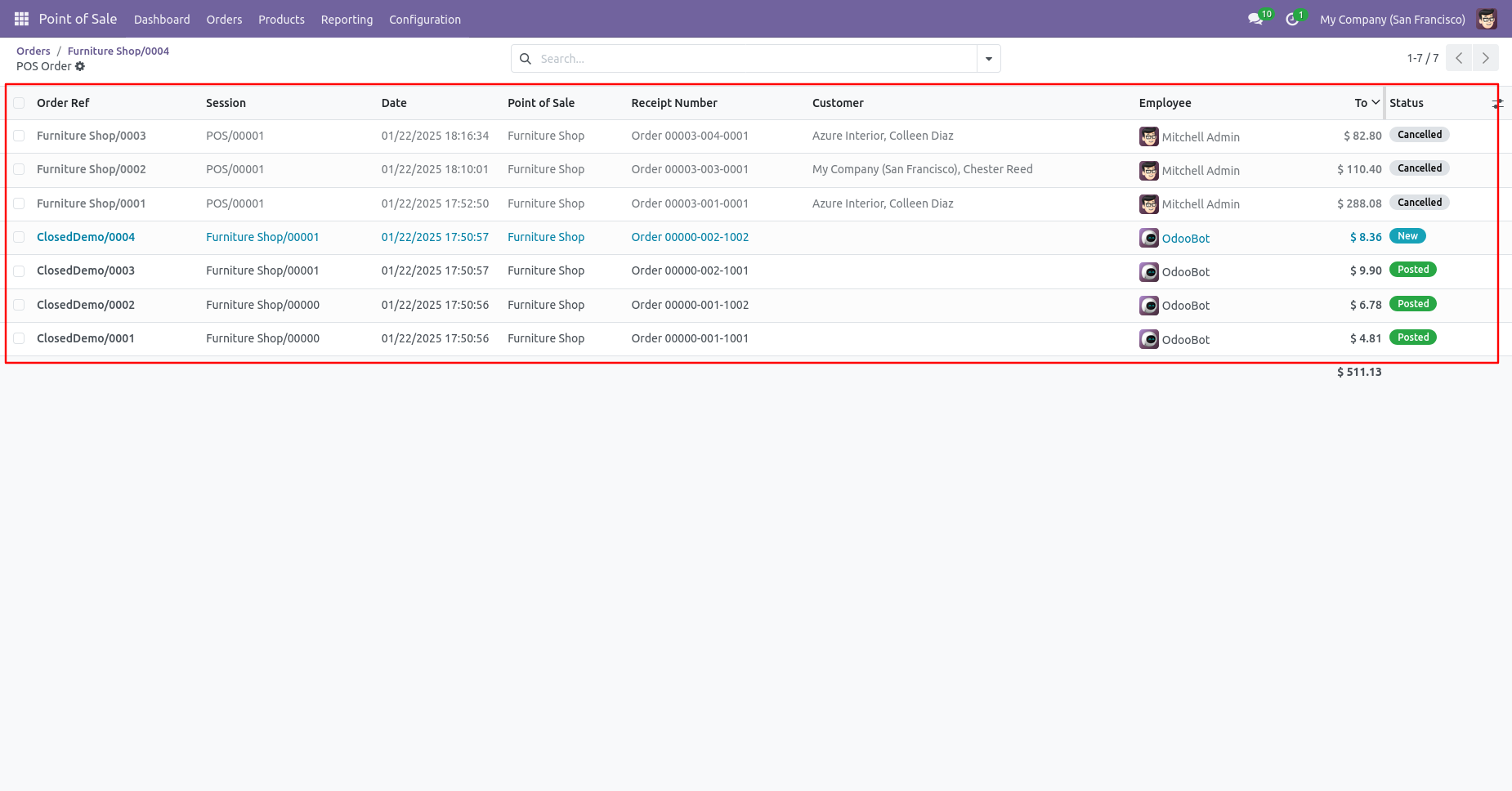Viewport: 1512px width, 791px height.
Task: Click Cancelled badge on Furniture Shop/0001 row
Action: pyautogui.click(x=1420, y=203)
